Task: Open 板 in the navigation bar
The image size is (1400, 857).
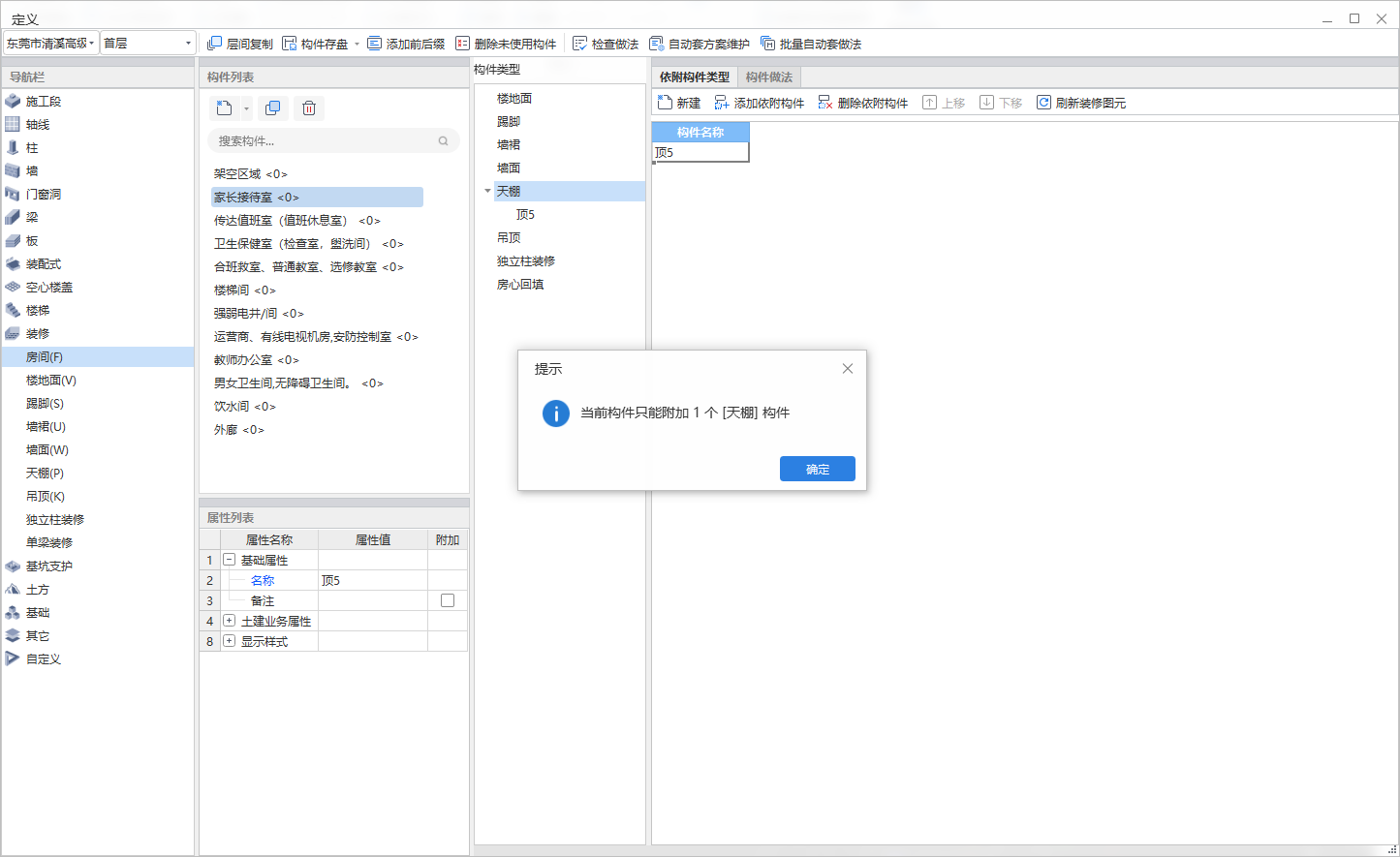Action: click(32, 240)
